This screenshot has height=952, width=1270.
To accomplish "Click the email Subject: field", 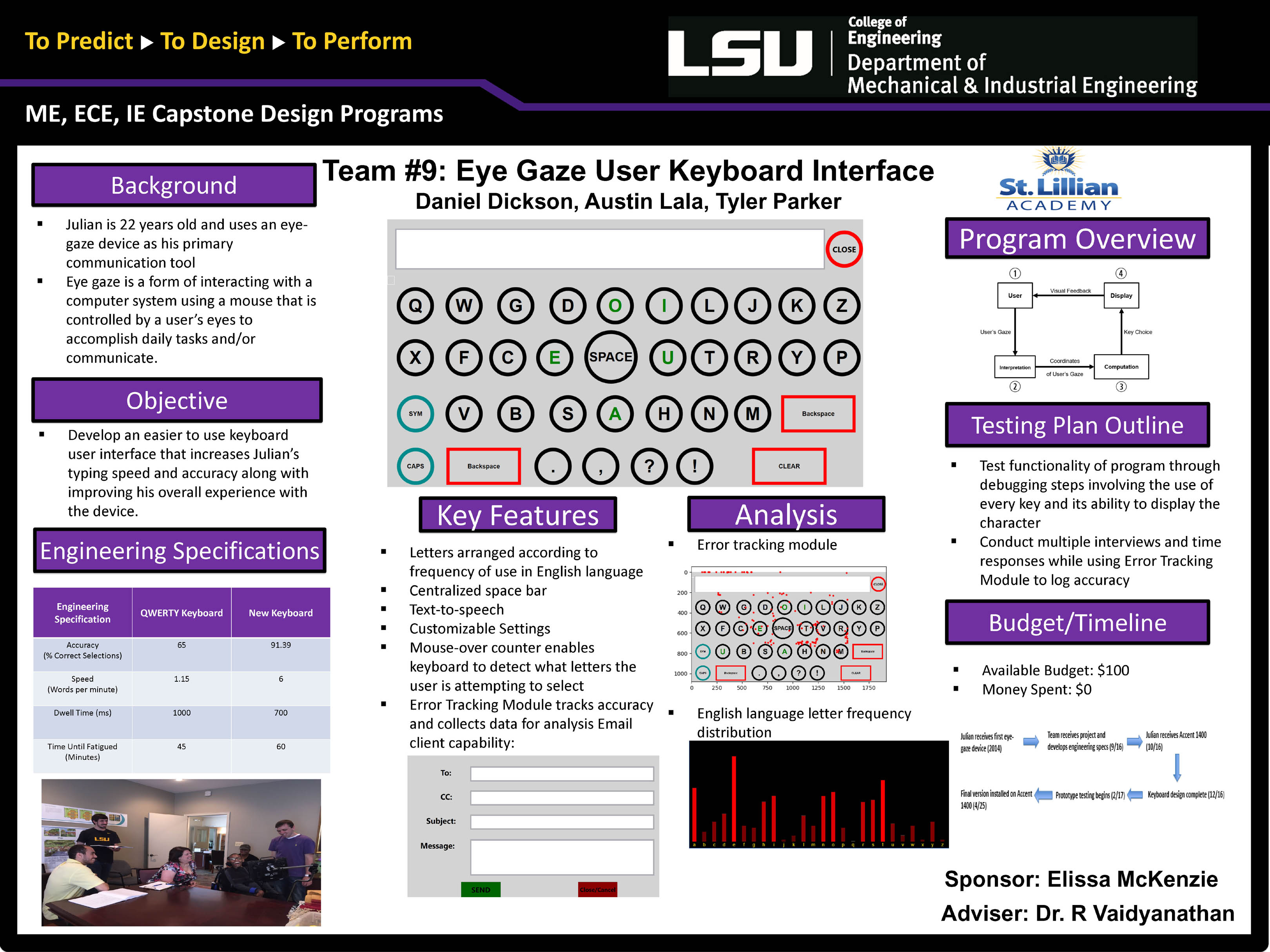I will pos(562,822).
